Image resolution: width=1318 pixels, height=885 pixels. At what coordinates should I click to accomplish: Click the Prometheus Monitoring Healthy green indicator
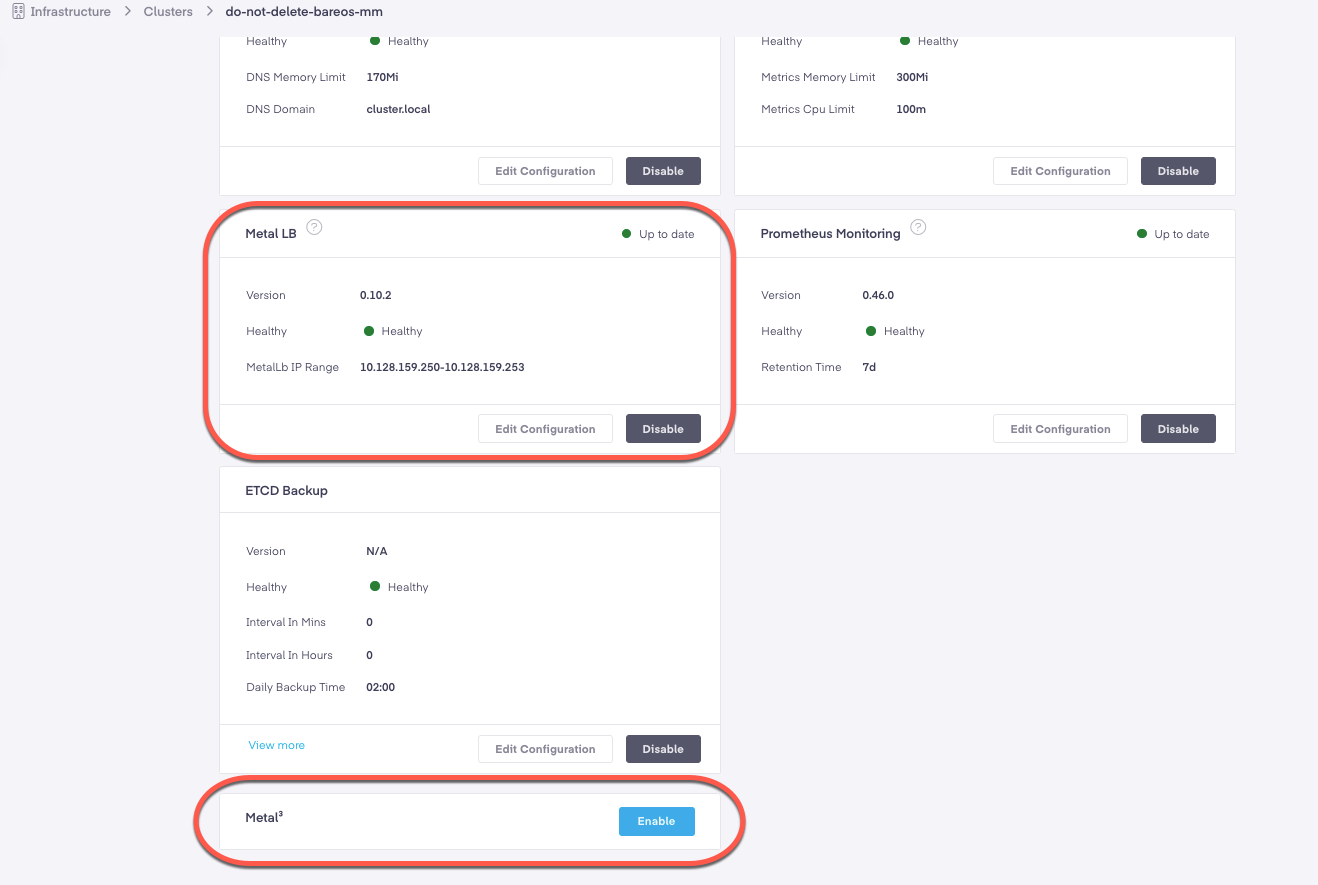coord(871,331)
